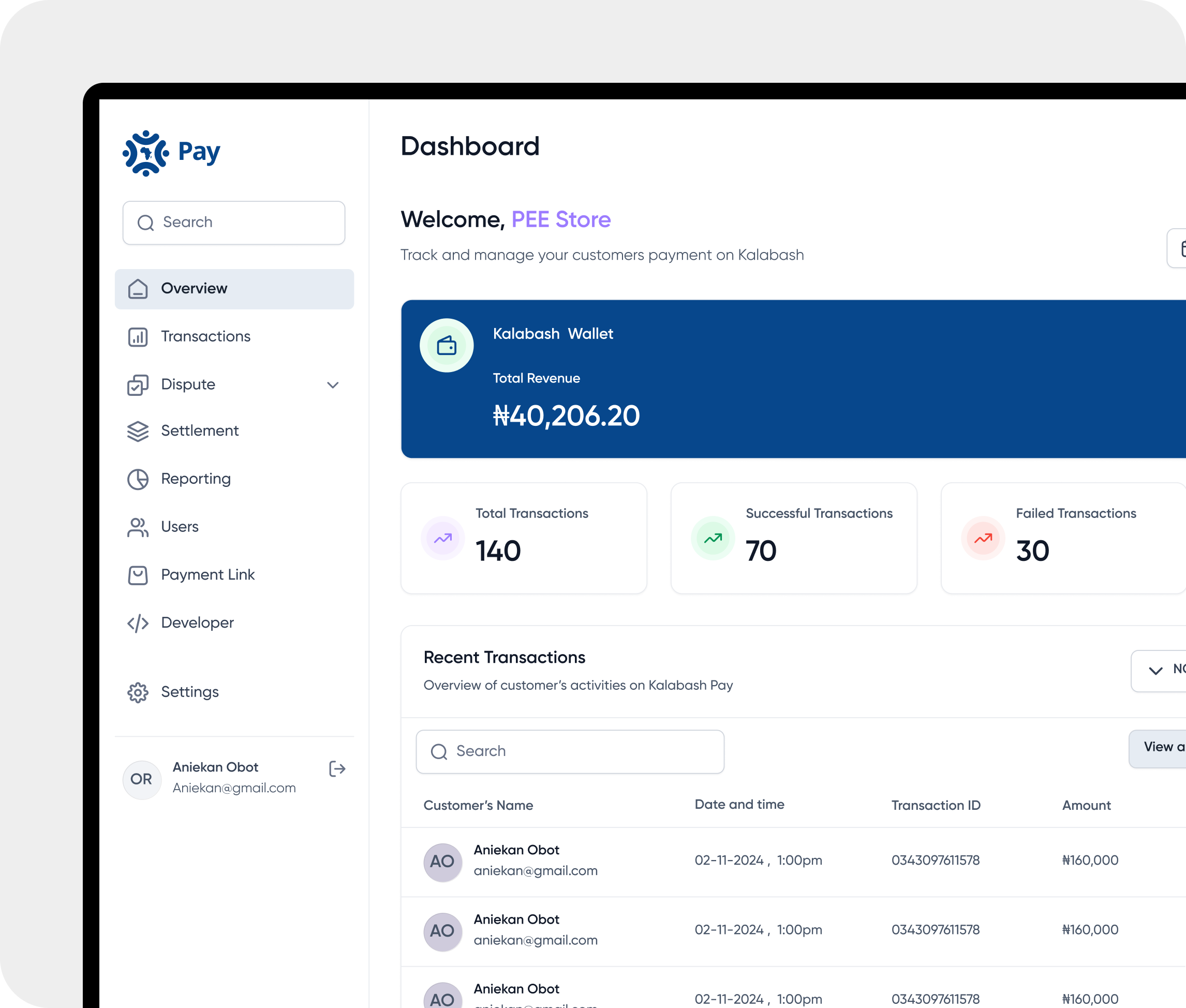Focus the sidebar Search field

(x=234, y=223)
